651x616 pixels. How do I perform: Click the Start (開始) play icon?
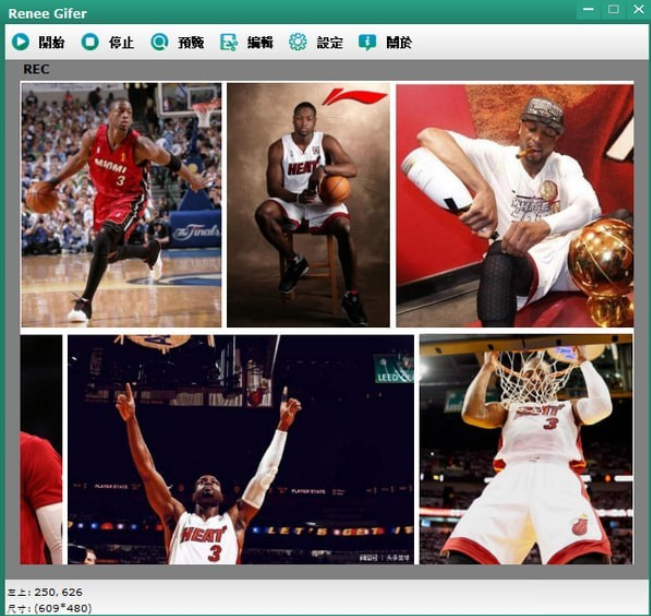tap(20, 42)
